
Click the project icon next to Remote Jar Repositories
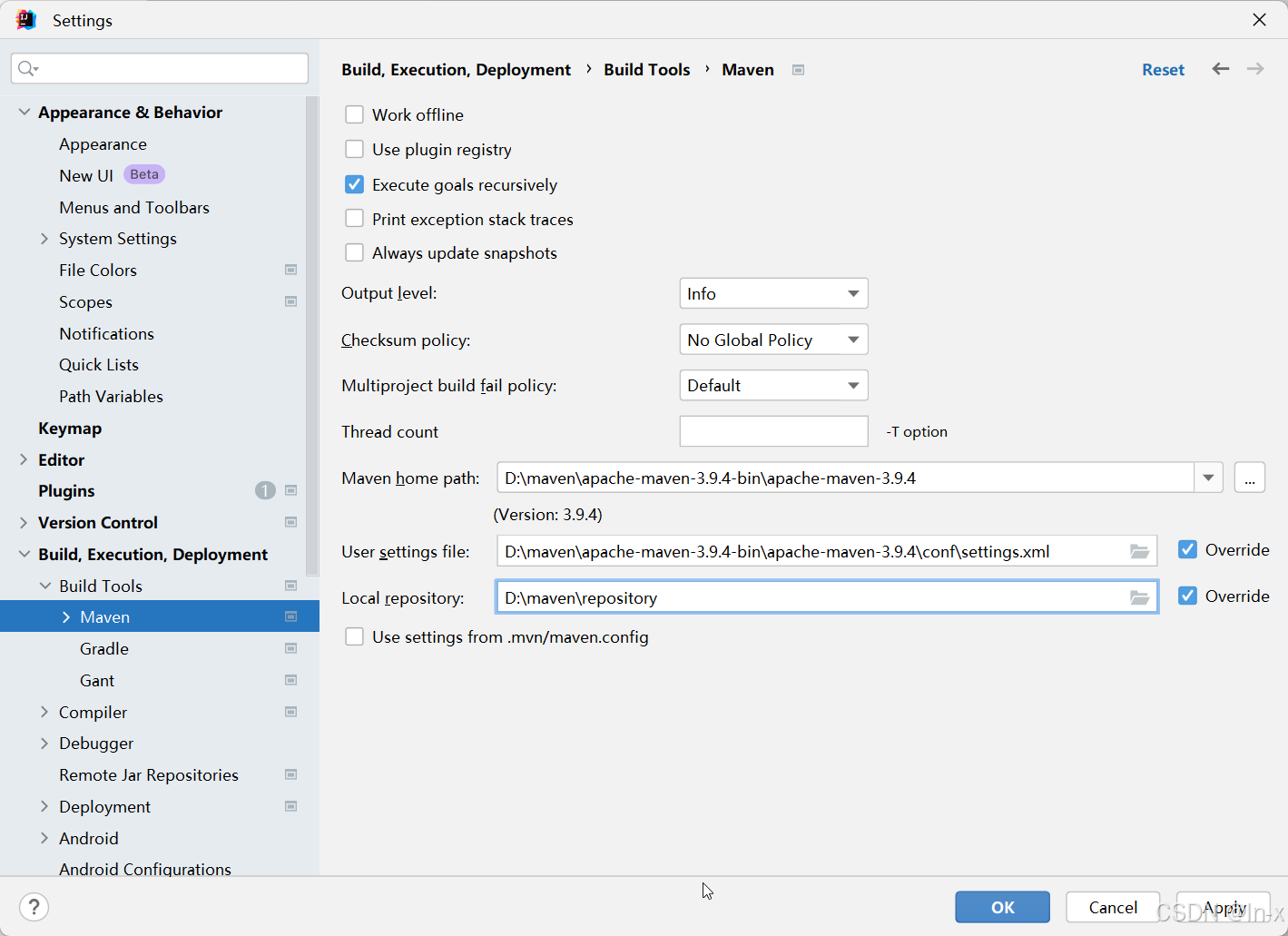tap(290, 774)
